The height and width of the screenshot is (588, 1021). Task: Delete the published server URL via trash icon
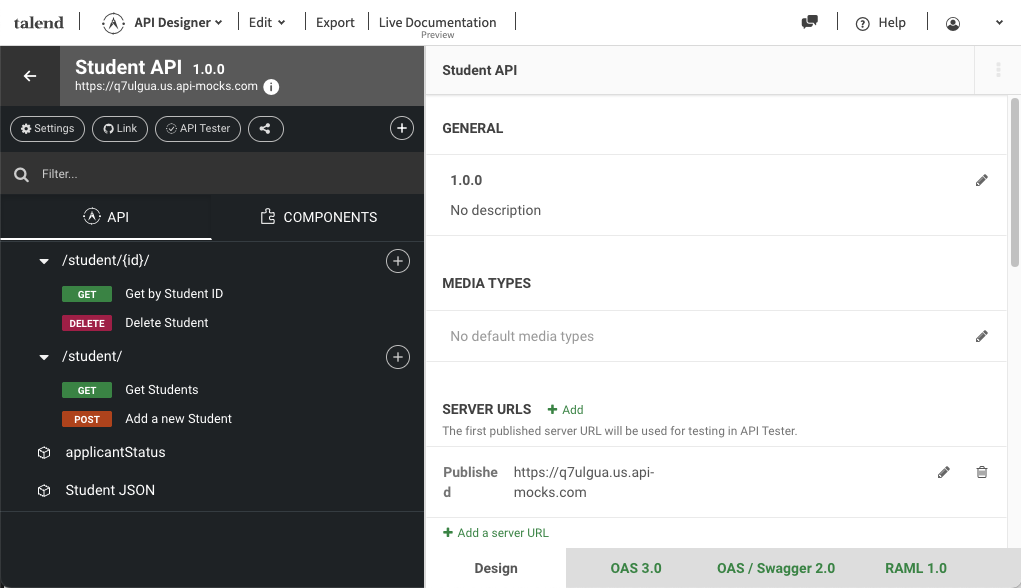click(981, 472)
